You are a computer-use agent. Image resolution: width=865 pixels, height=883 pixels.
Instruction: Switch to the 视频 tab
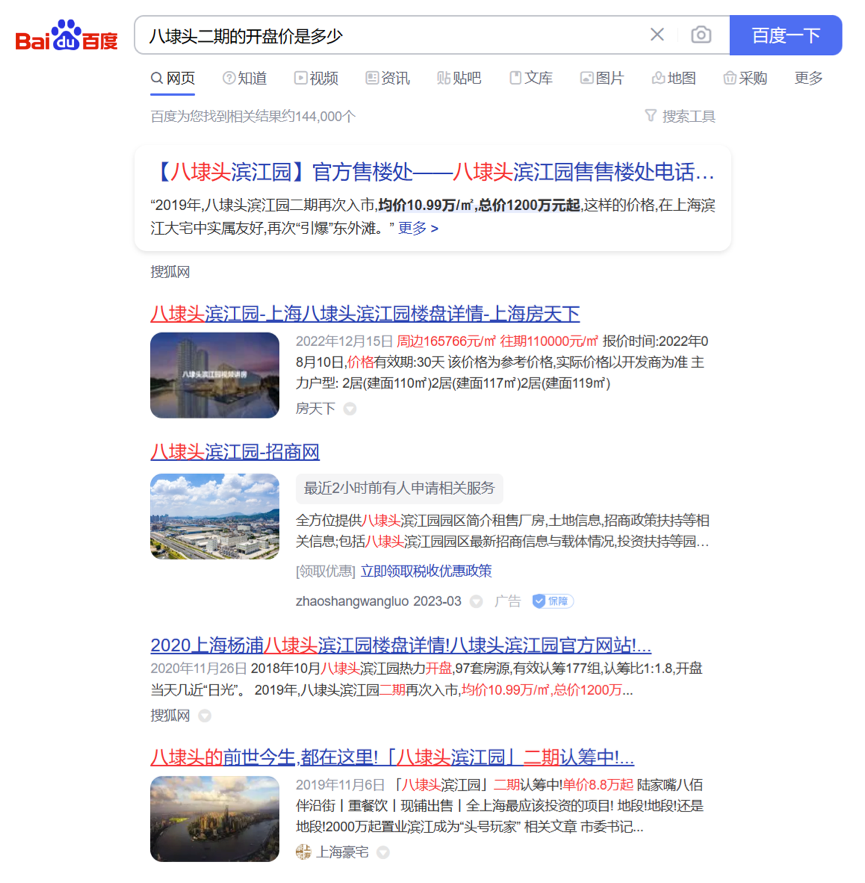point(316,78)
